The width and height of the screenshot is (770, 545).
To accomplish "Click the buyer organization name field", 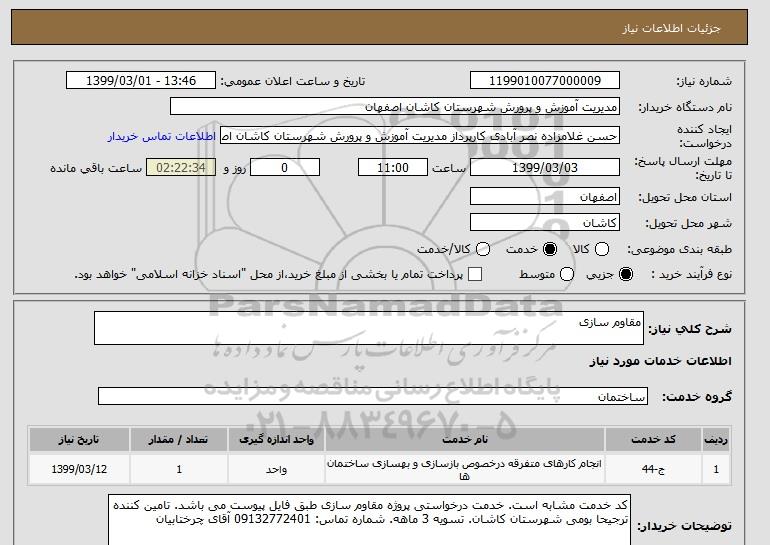I will 395,107.
